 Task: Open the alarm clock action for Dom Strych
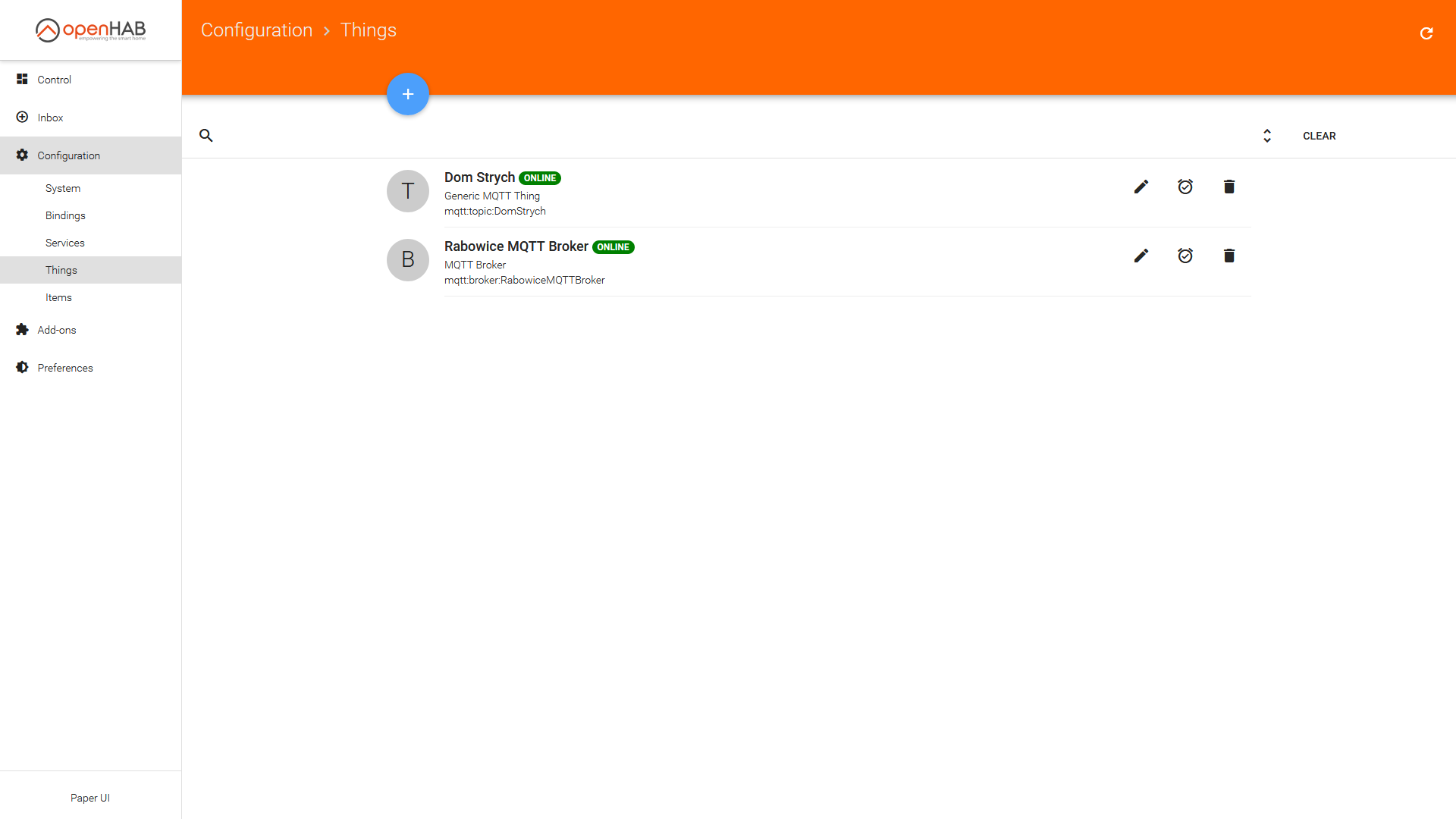pos(1185,187)
